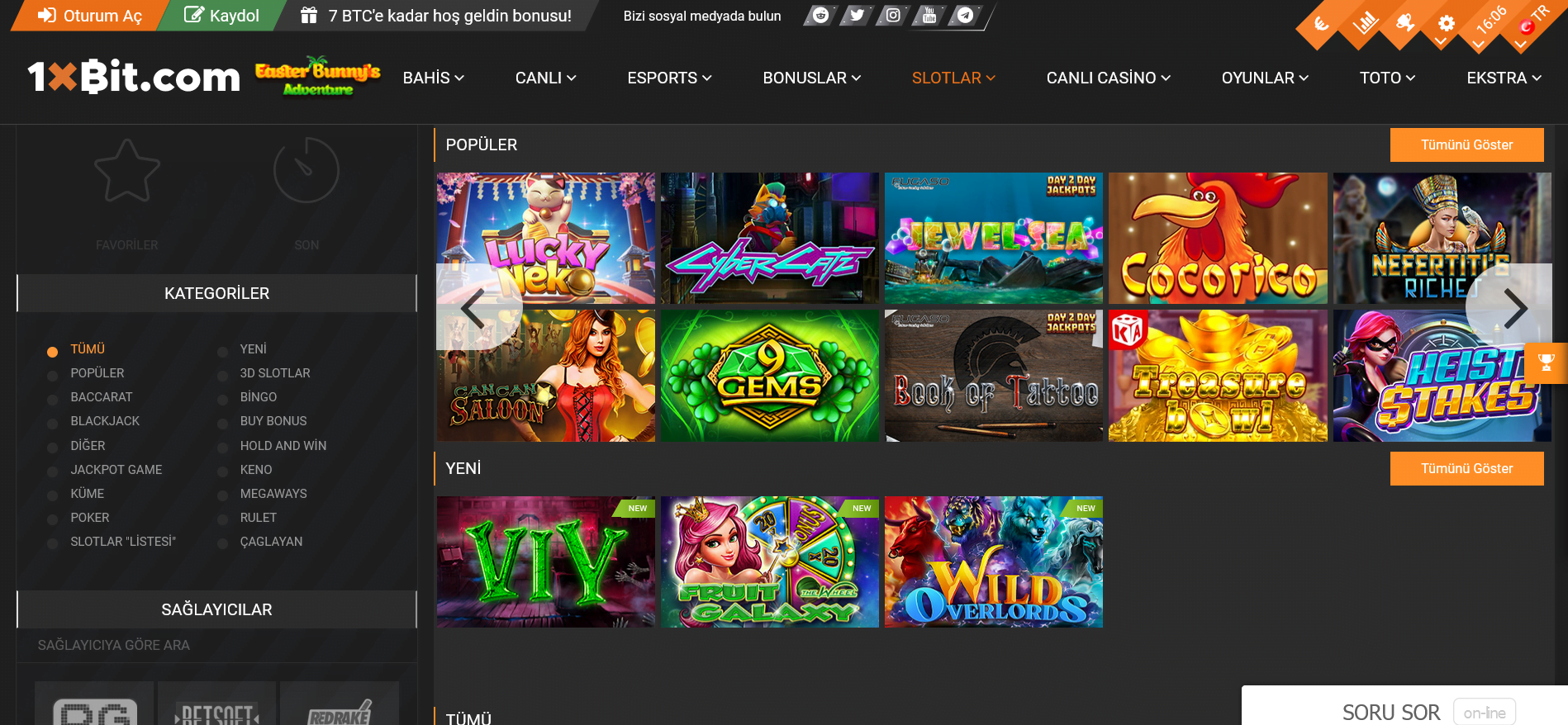Open the Telegram social link
Screen dimensions: 1568x725
pyautogui.click(x=966, y=16)
